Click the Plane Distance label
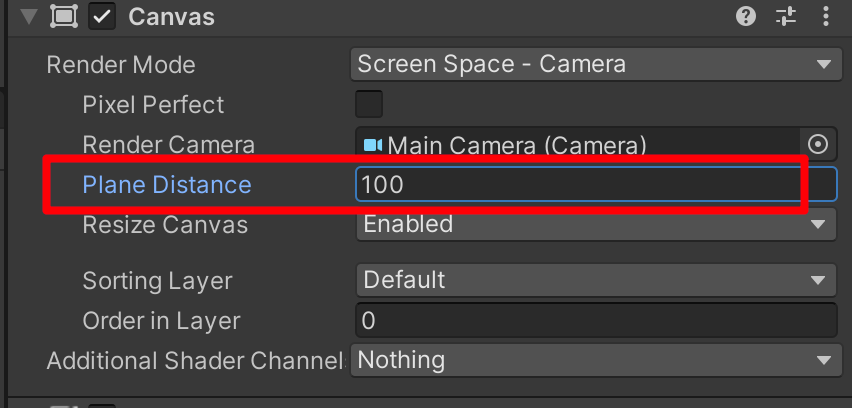Screen dimensions: 852x408 click(167, 185)
